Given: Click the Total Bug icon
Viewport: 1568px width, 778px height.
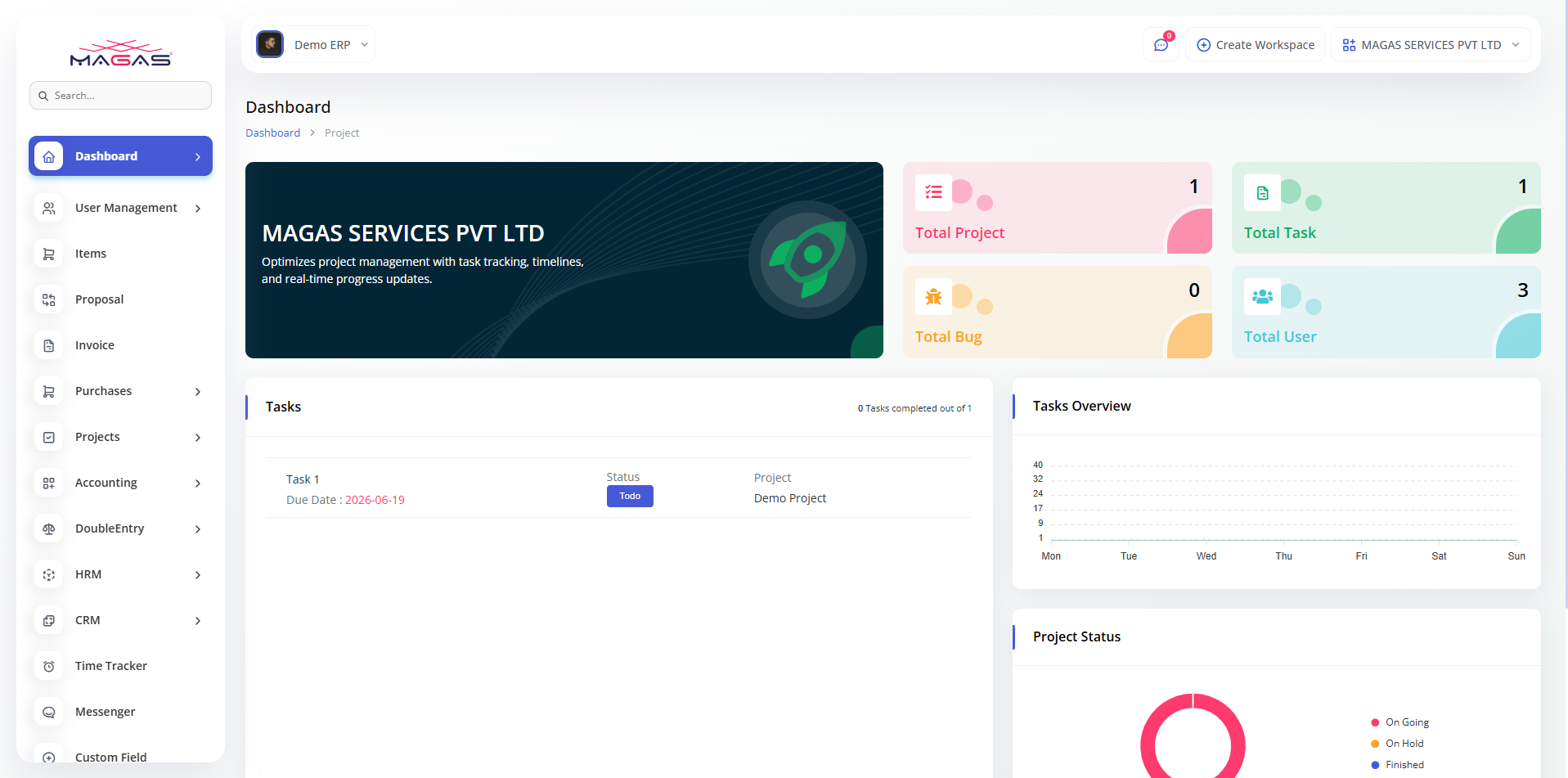Looking at the screenshot, I should pyautogui.click(x=933, y=297).
